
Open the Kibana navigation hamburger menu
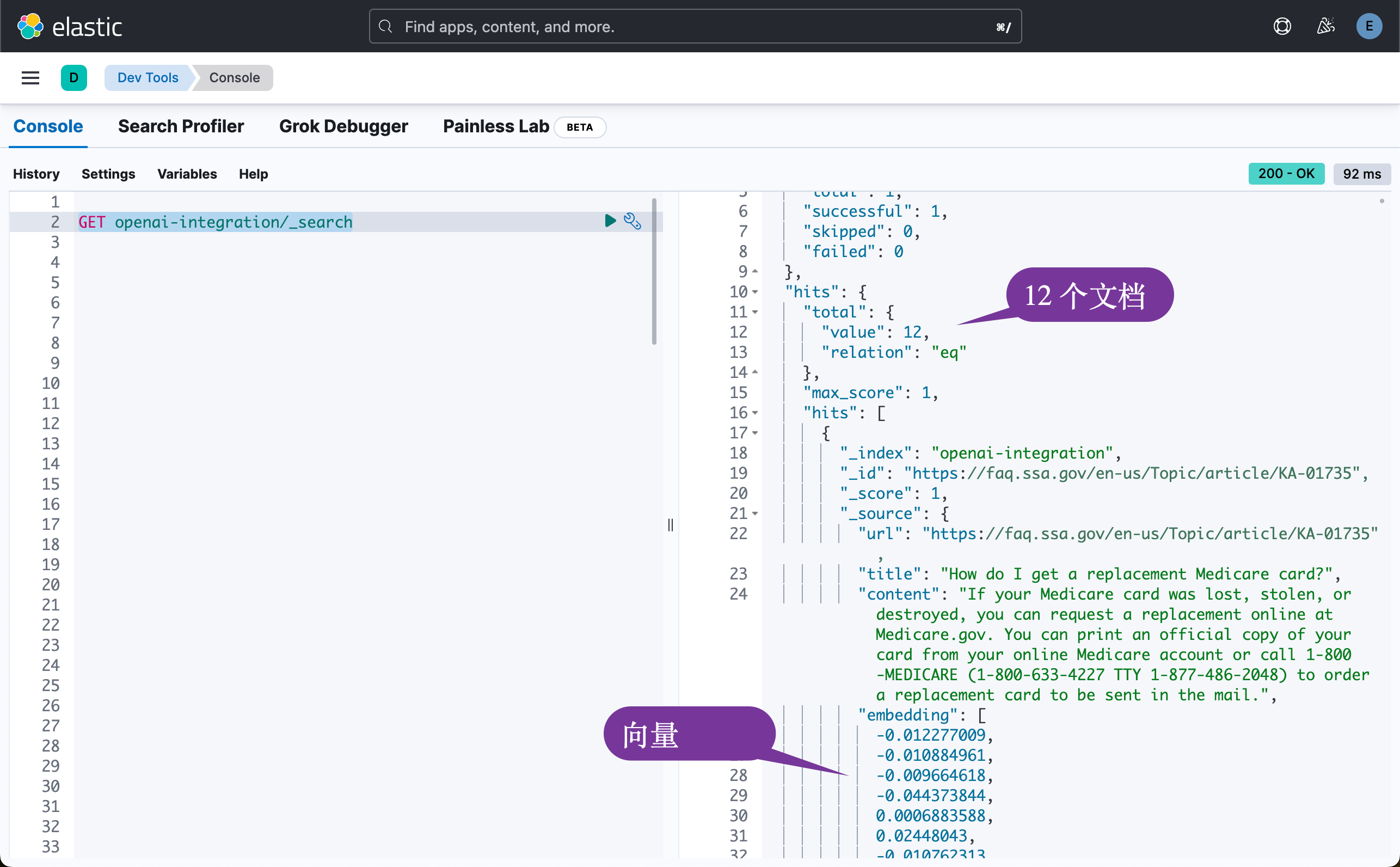[x=30, y=77]
